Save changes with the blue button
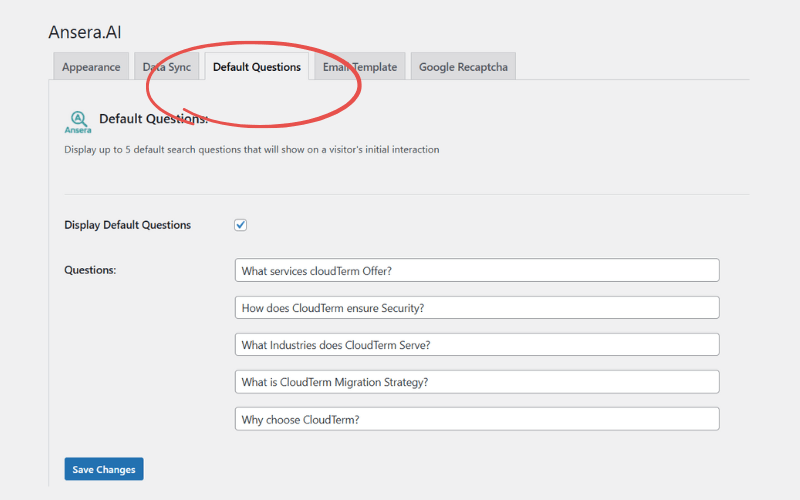This screenshot has height=500, width=800. (x=104, y=469)
